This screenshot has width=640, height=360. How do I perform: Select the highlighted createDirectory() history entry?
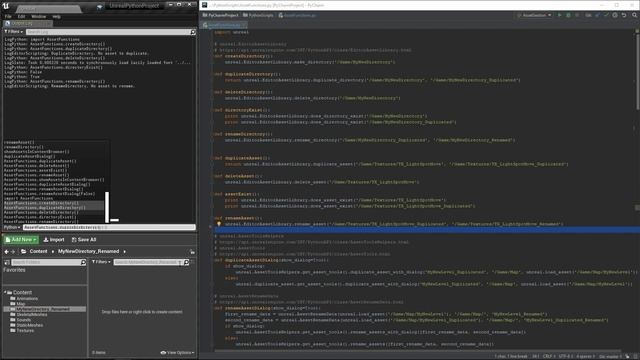click(x=53, y=203)
